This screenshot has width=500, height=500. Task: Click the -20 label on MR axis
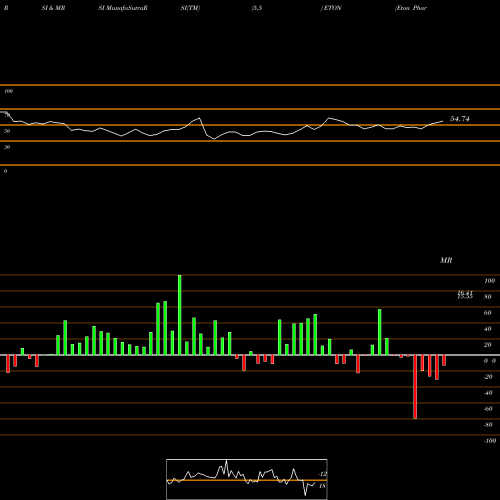pos(488,377)
